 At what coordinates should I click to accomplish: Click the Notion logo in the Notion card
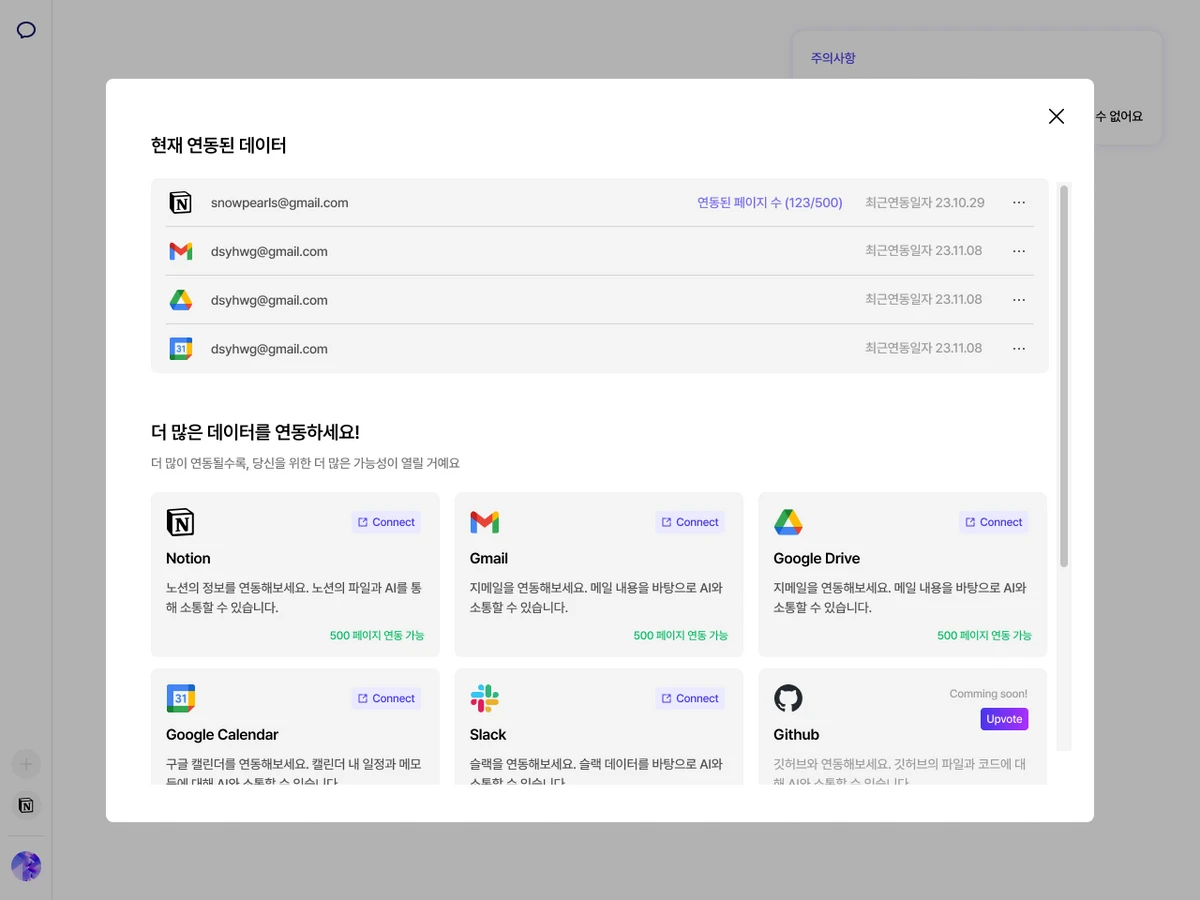point(180,522)
